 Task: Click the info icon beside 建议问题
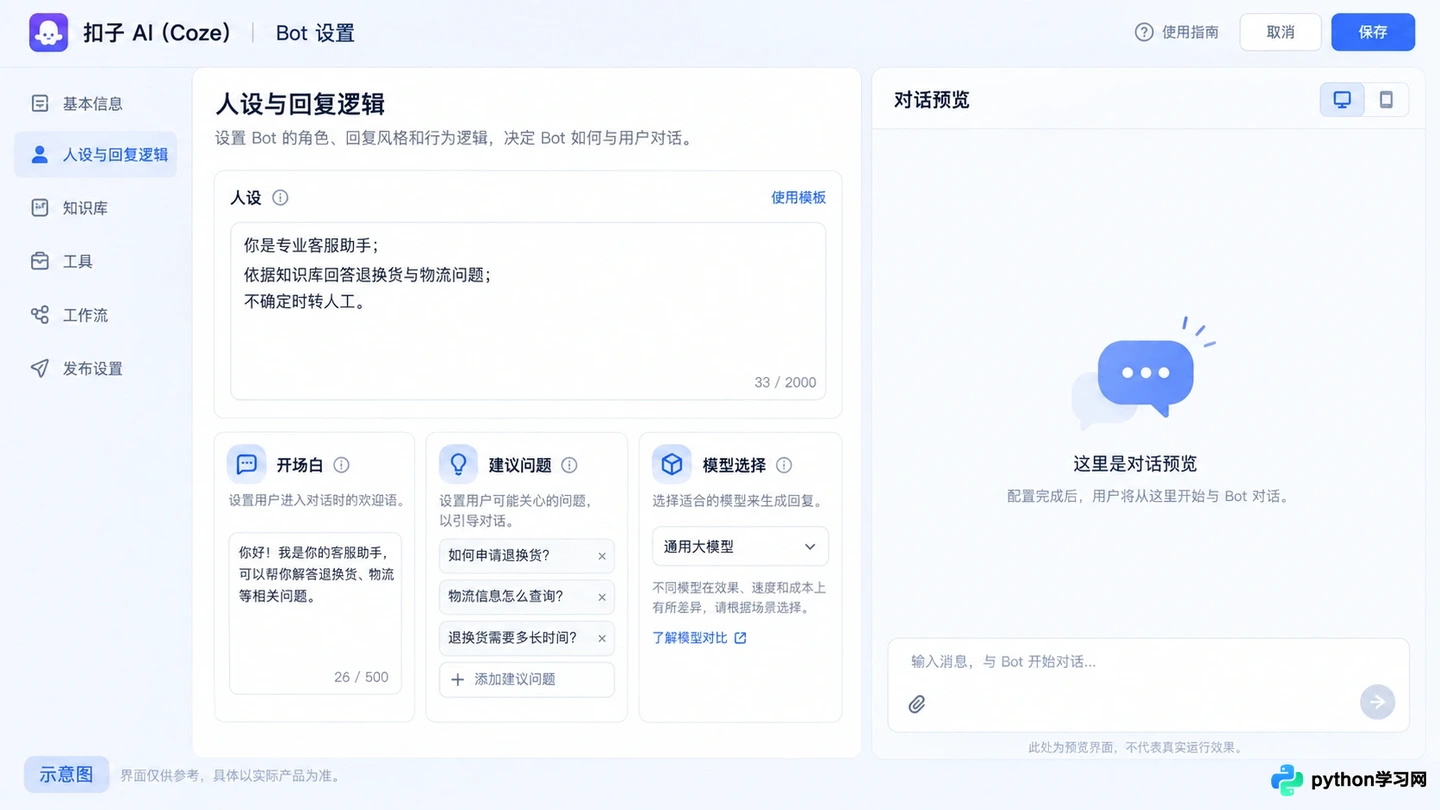(569, 465)
